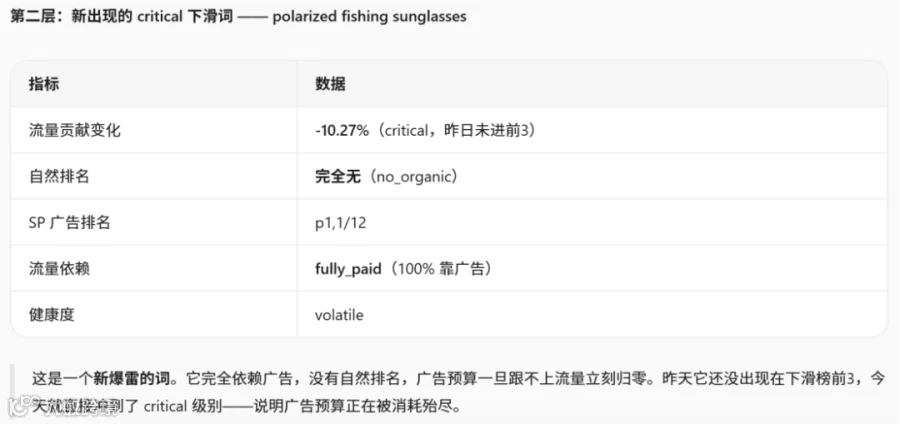Select the SP 广告排名 row label

69,223
